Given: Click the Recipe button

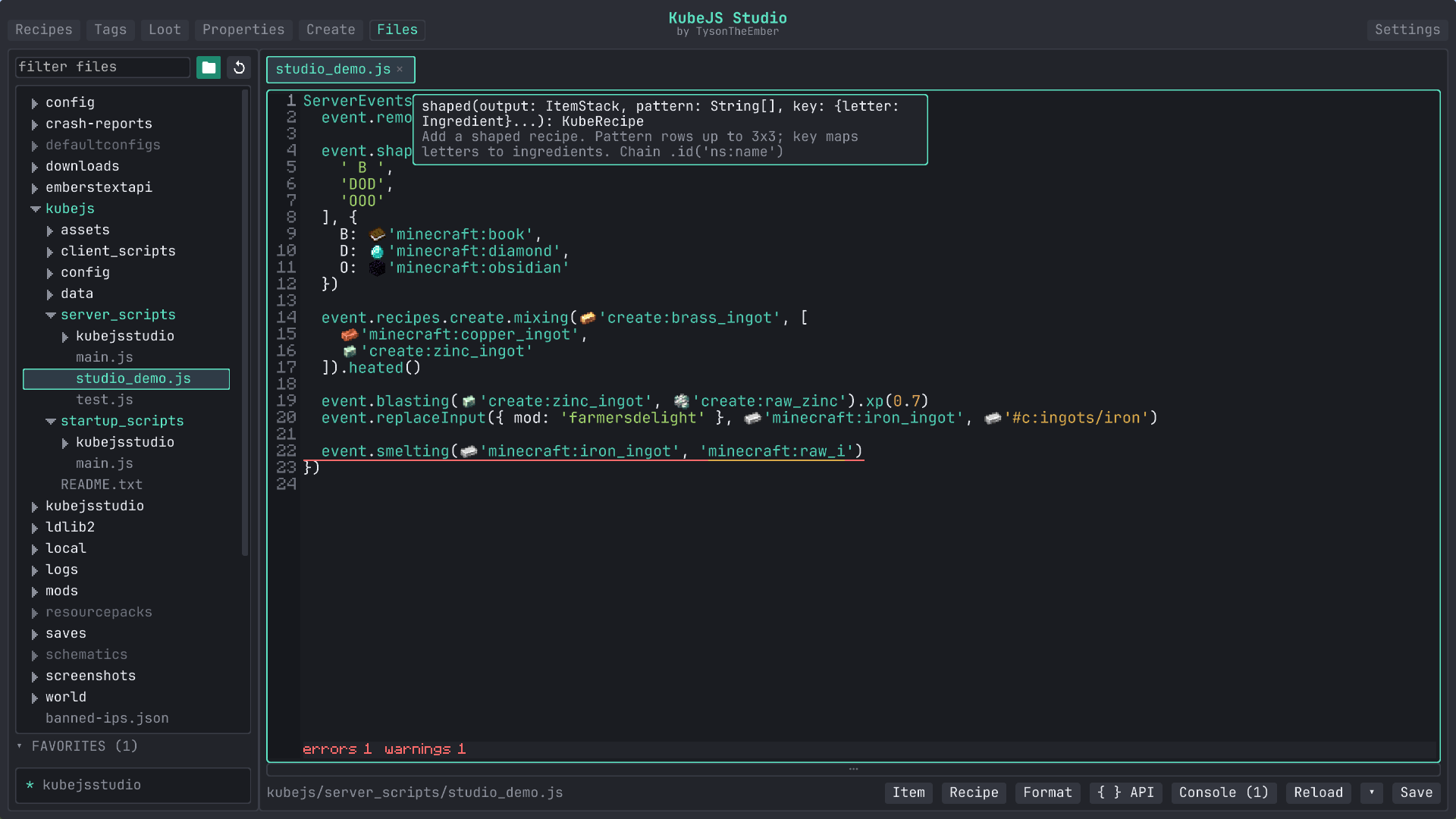Looking at the screenshot, I should click(x=974, y=792).
